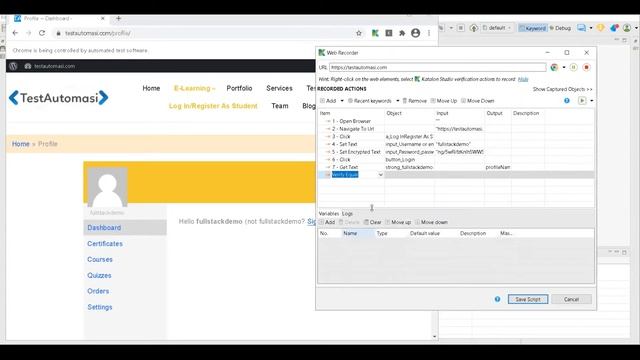The image size is (640, 360).
Task: Clear all variables
Action: [x=373, y=222]
